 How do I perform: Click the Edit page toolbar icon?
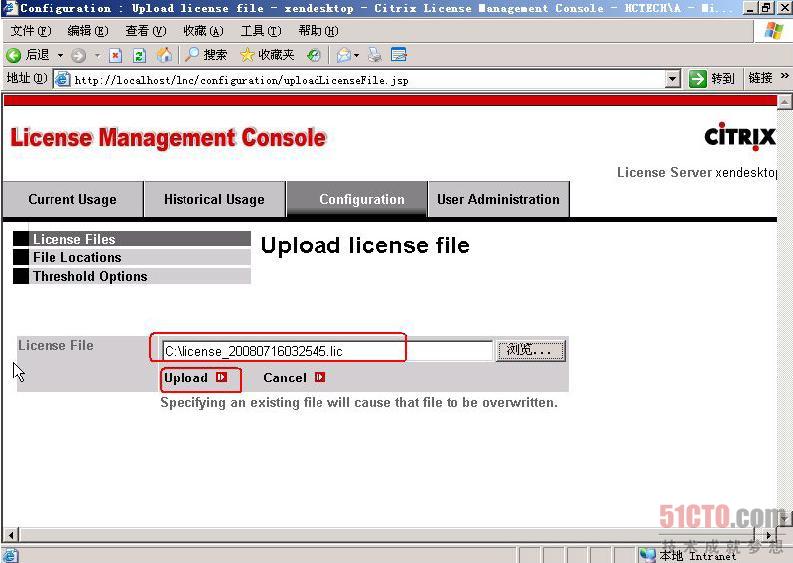pos(399,55)
